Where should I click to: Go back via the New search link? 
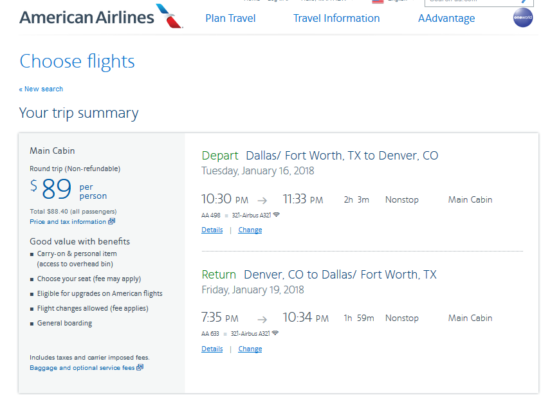tap(41, 89)
